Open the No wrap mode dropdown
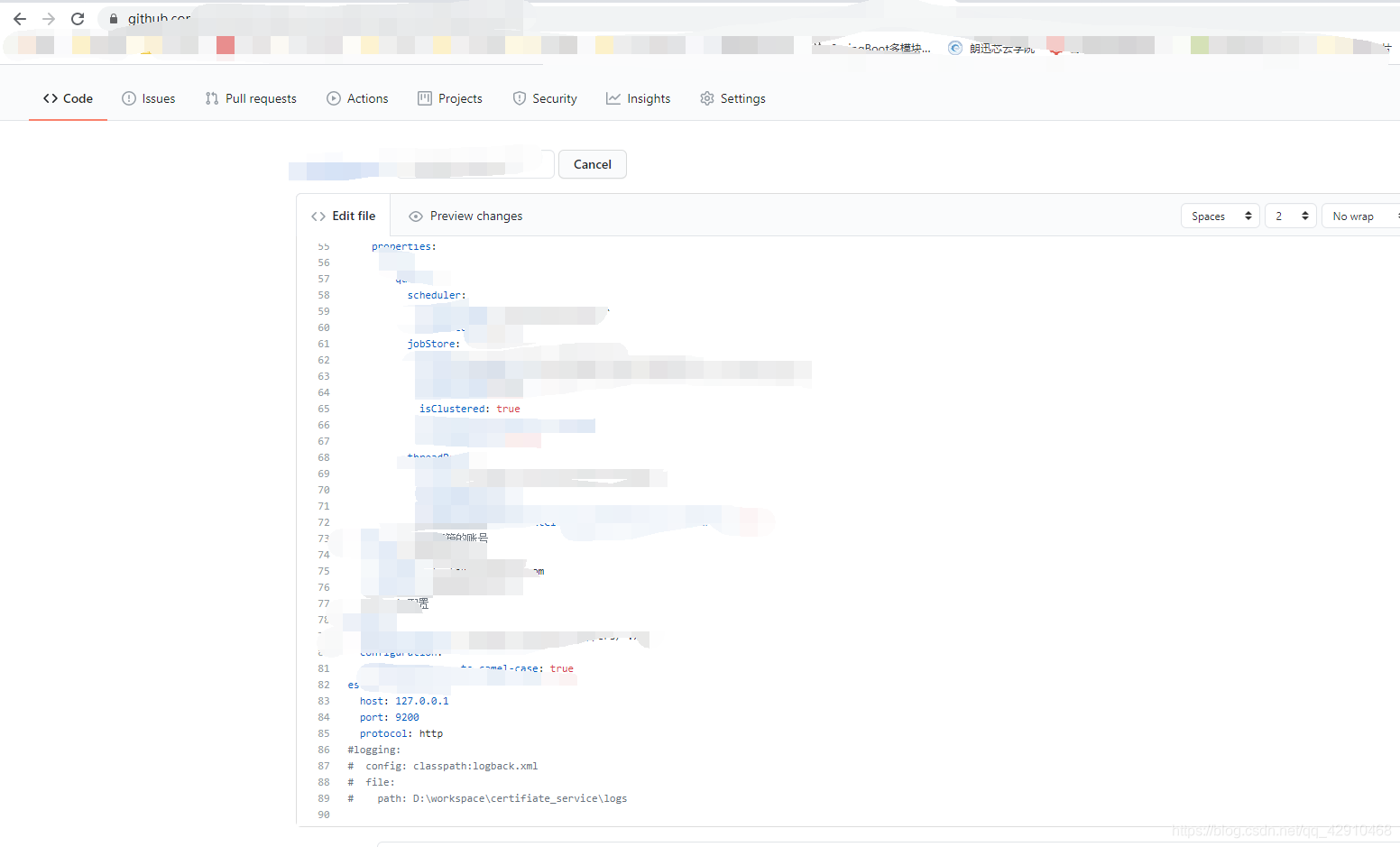 tap(1360, 216)
